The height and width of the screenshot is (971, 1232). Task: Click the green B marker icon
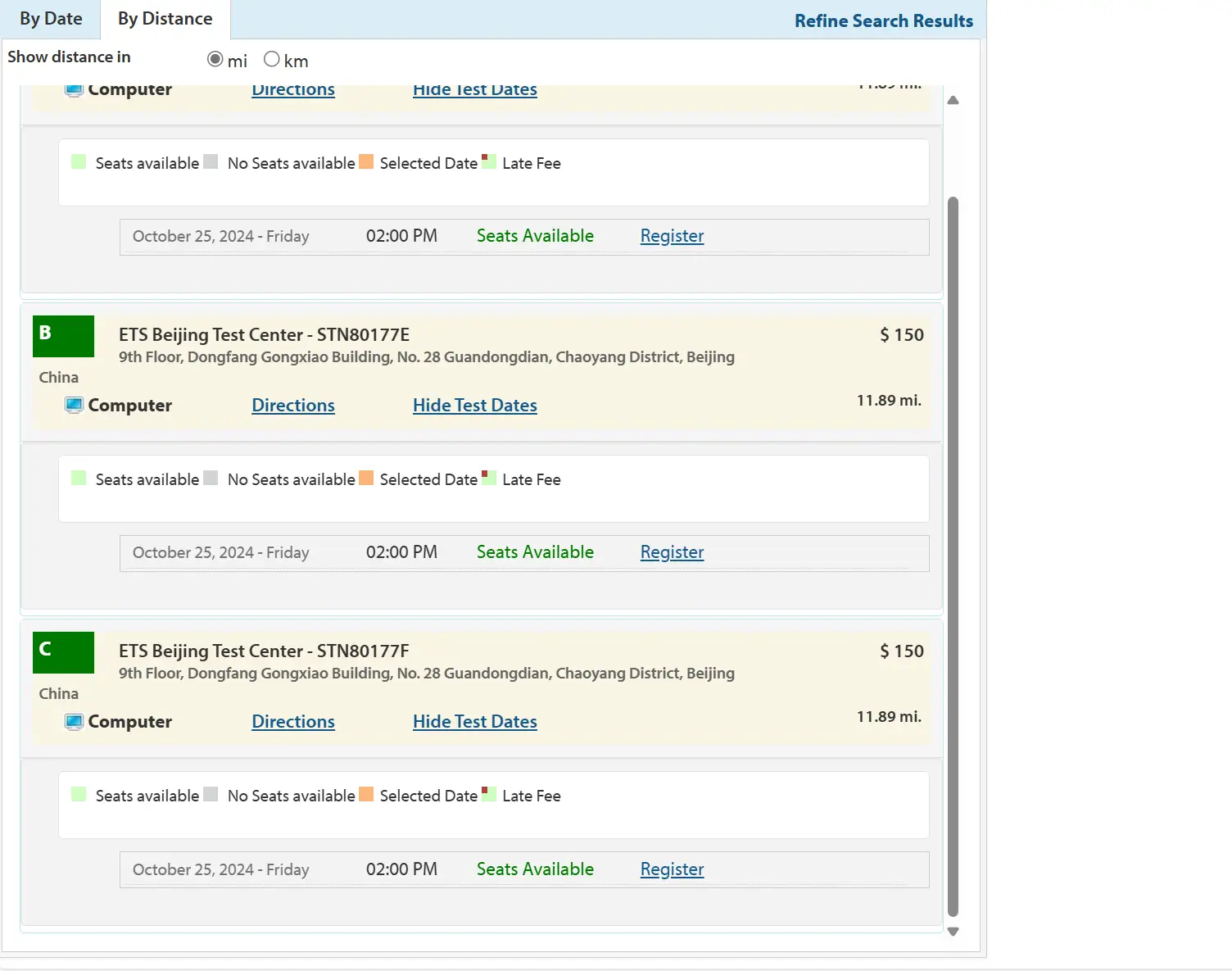coord(63,336)
